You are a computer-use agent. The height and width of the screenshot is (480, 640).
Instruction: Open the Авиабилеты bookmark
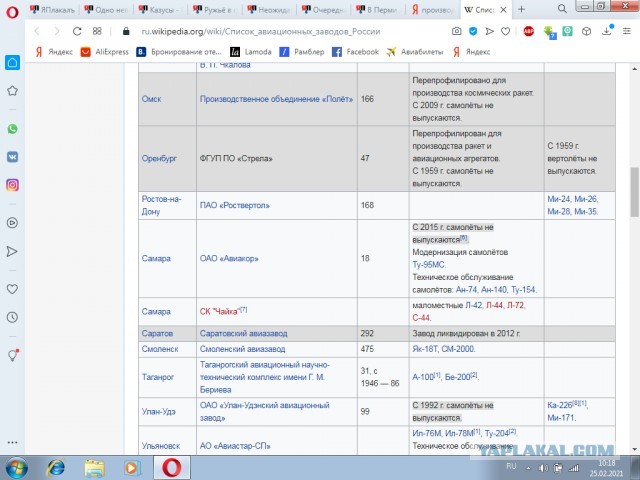pos(414,52)
